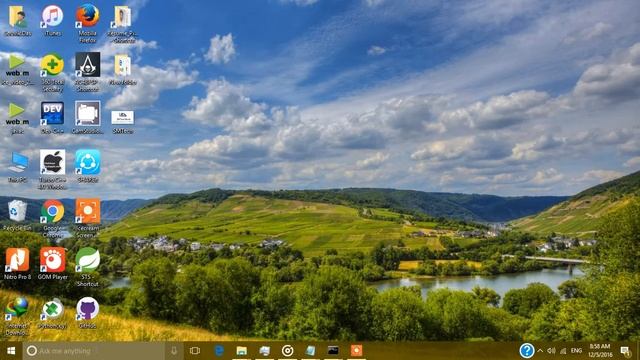Select the New folder desktop icon
Viewport: 640px width, 360px height.
coord(122,69)
